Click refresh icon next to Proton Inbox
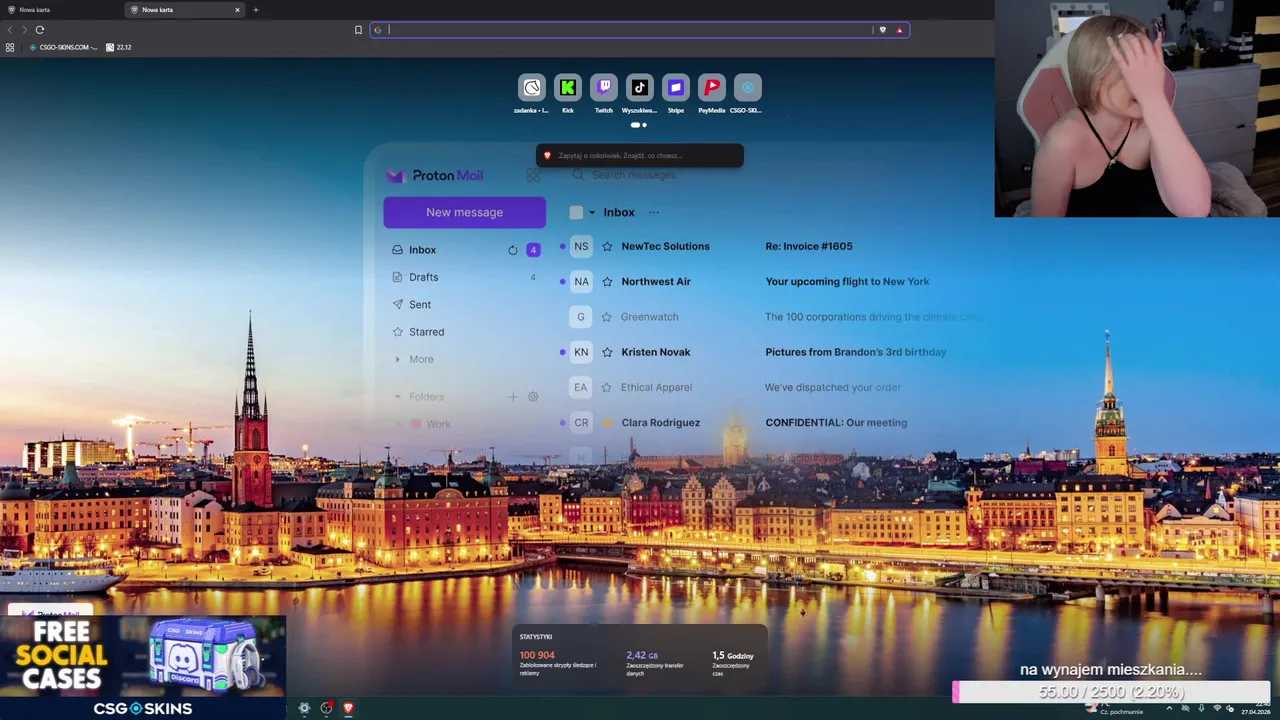 click(x=513, y=250)
